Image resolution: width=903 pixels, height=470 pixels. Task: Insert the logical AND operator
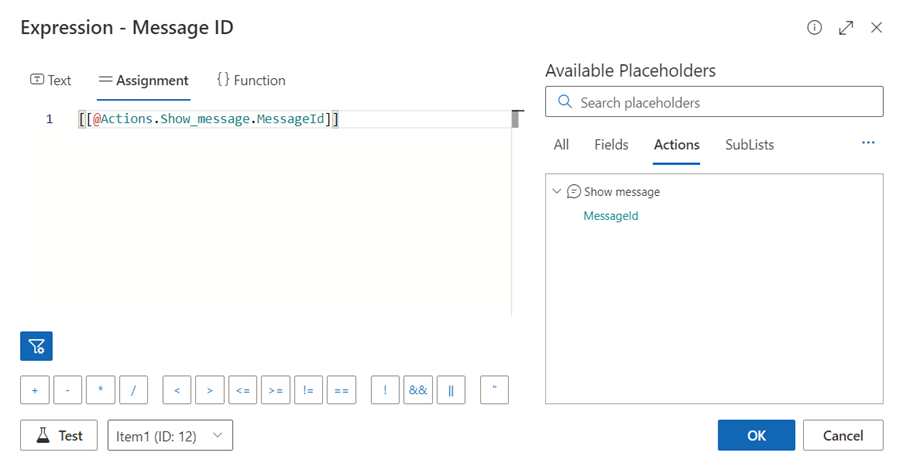coord(418,390)
